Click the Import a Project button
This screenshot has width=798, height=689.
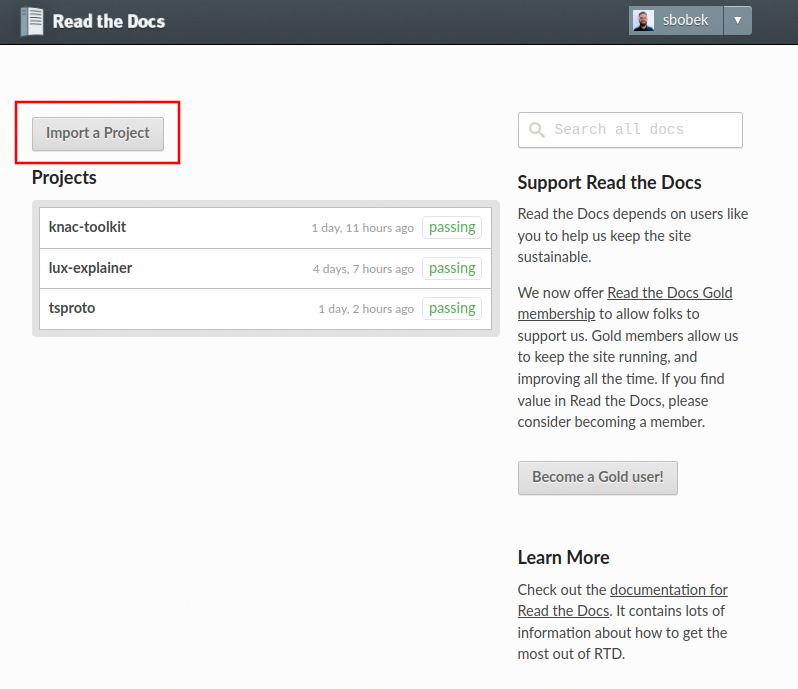[98, 133]
